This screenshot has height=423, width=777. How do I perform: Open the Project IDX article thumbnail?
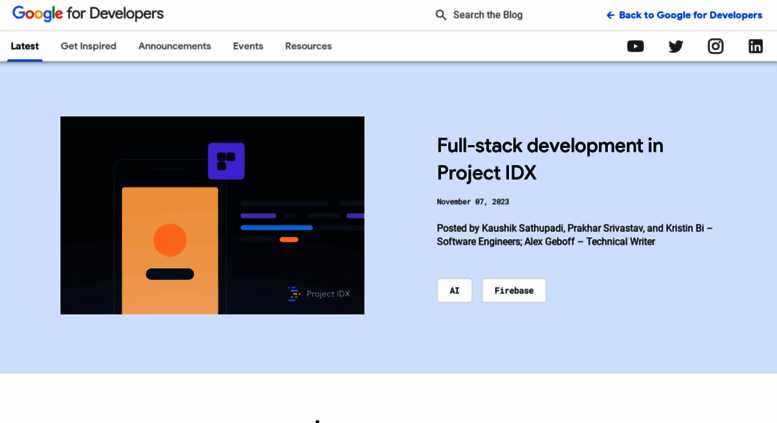[x=213, y=215]
